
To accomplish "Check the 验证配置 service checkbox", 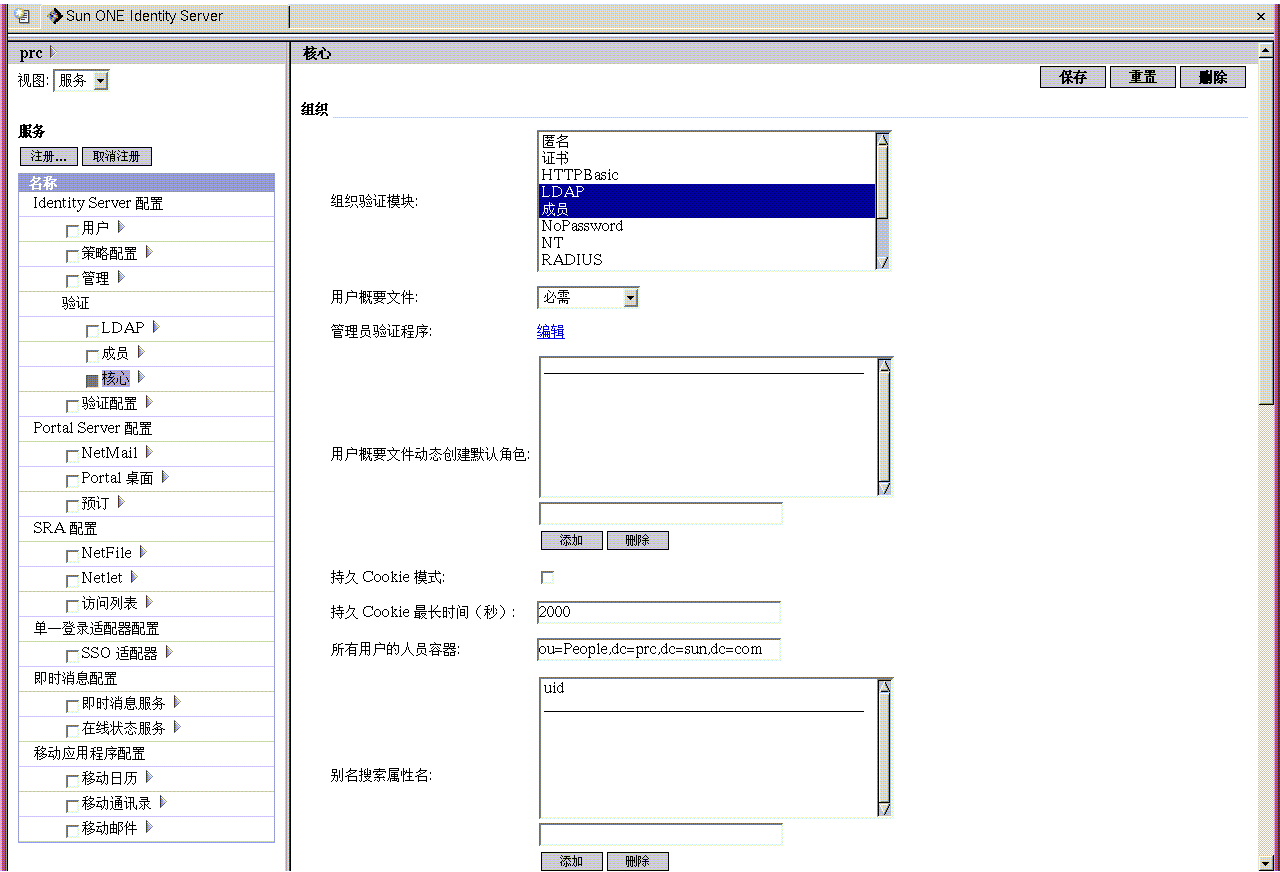I will [72, 405].
